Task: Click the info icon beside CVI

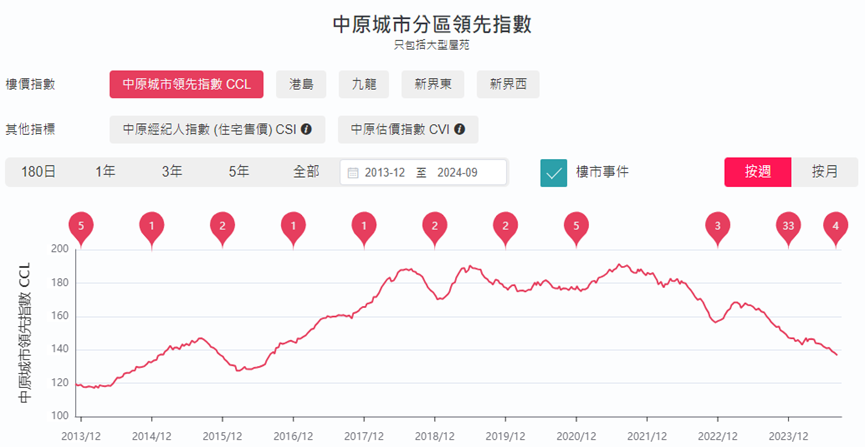Action: (x=460, y=129)
